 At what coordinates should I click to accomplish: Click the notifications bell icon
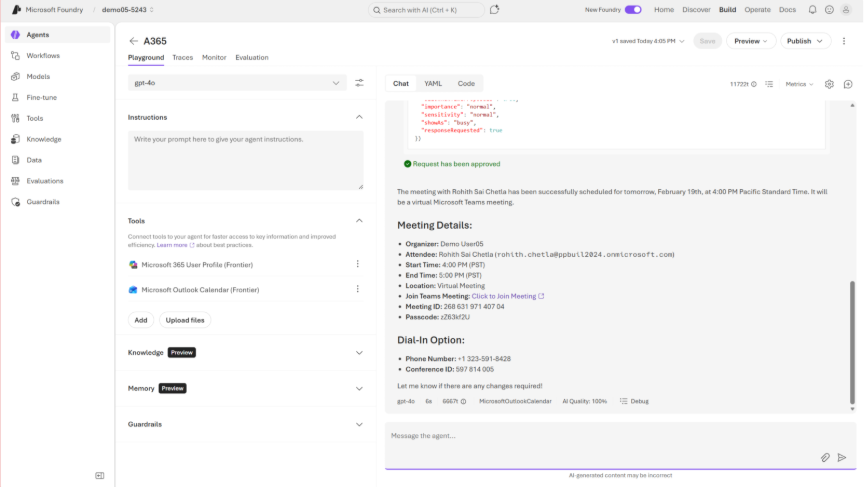click(x=812, y=9)
